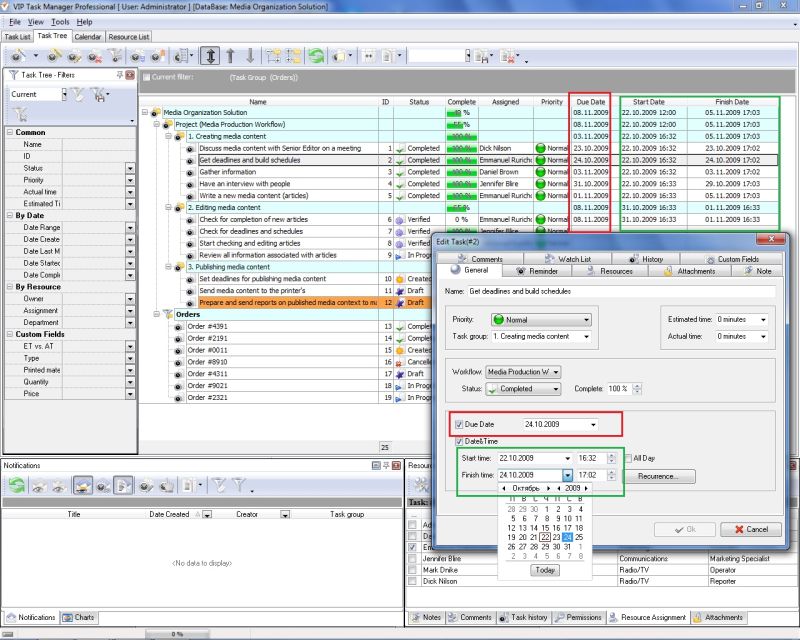Toggle the expand/collapse vertical arrows toolbar button
800x640 pixels.
[210, 56]
